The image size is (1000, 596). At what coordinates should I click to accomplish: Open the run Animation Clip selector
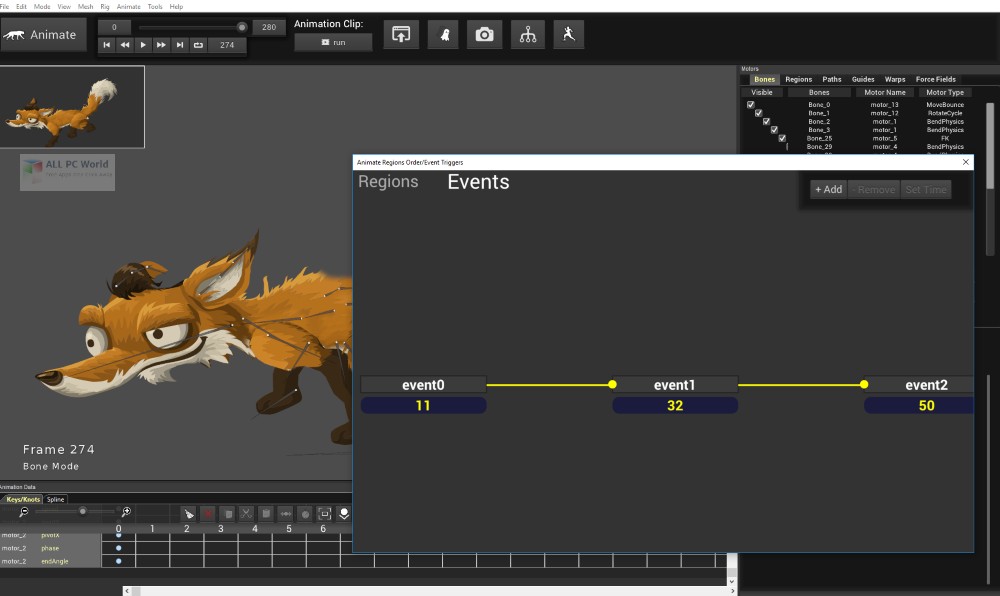(333, 41)
